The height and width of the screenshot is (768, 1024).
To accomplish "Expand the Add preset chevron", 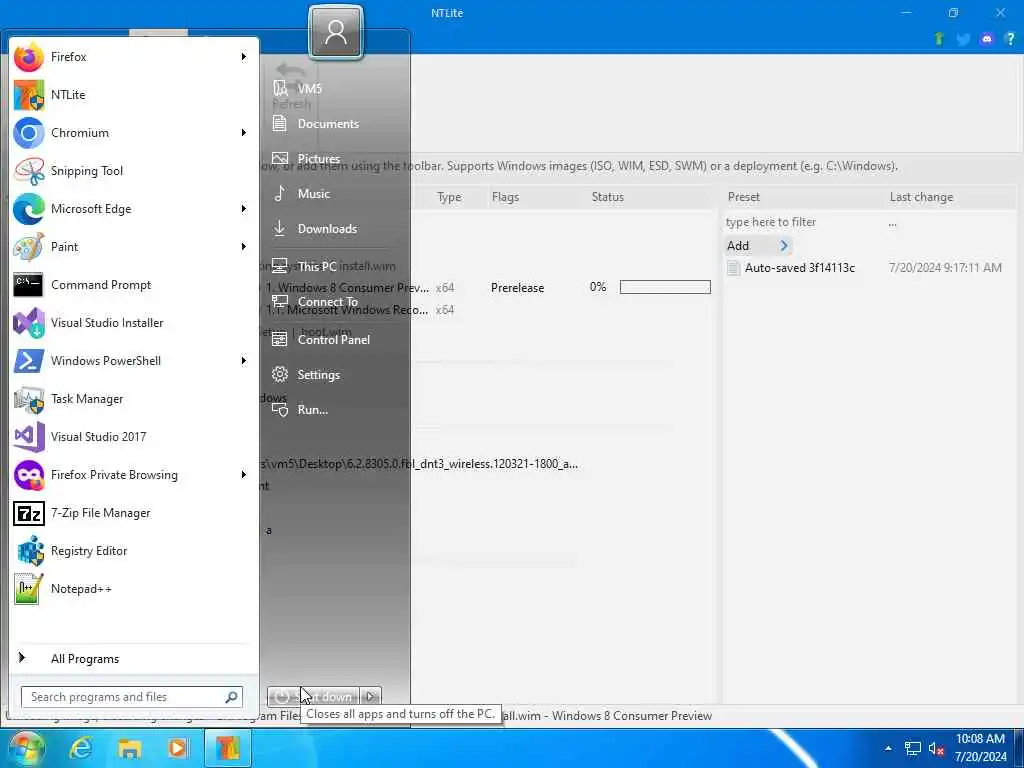I will click(x=784, y=246).
